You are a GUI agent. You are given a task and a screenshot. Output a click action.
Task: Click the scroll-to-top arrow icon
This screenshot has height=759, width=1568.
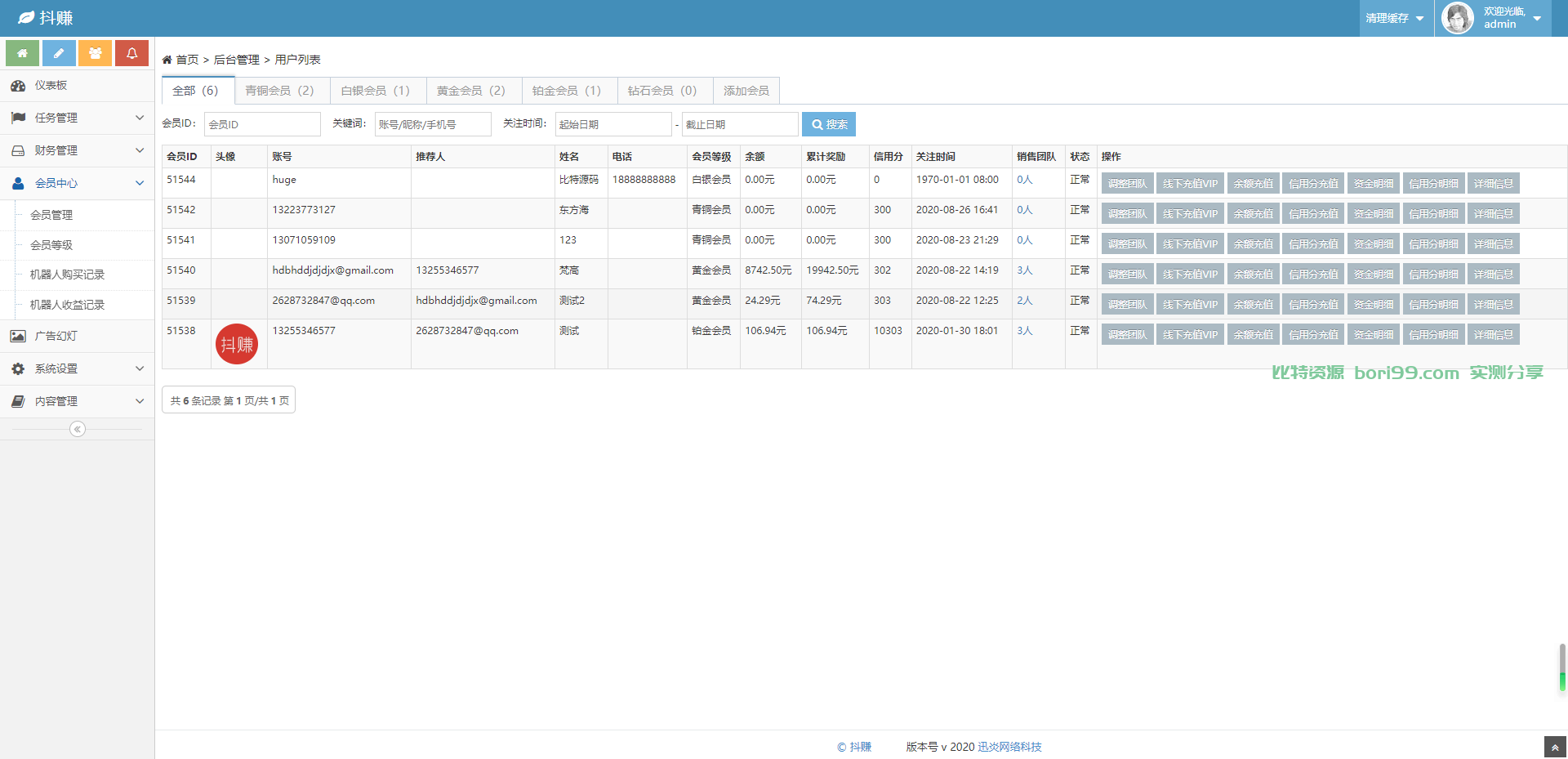point(1555,747)
